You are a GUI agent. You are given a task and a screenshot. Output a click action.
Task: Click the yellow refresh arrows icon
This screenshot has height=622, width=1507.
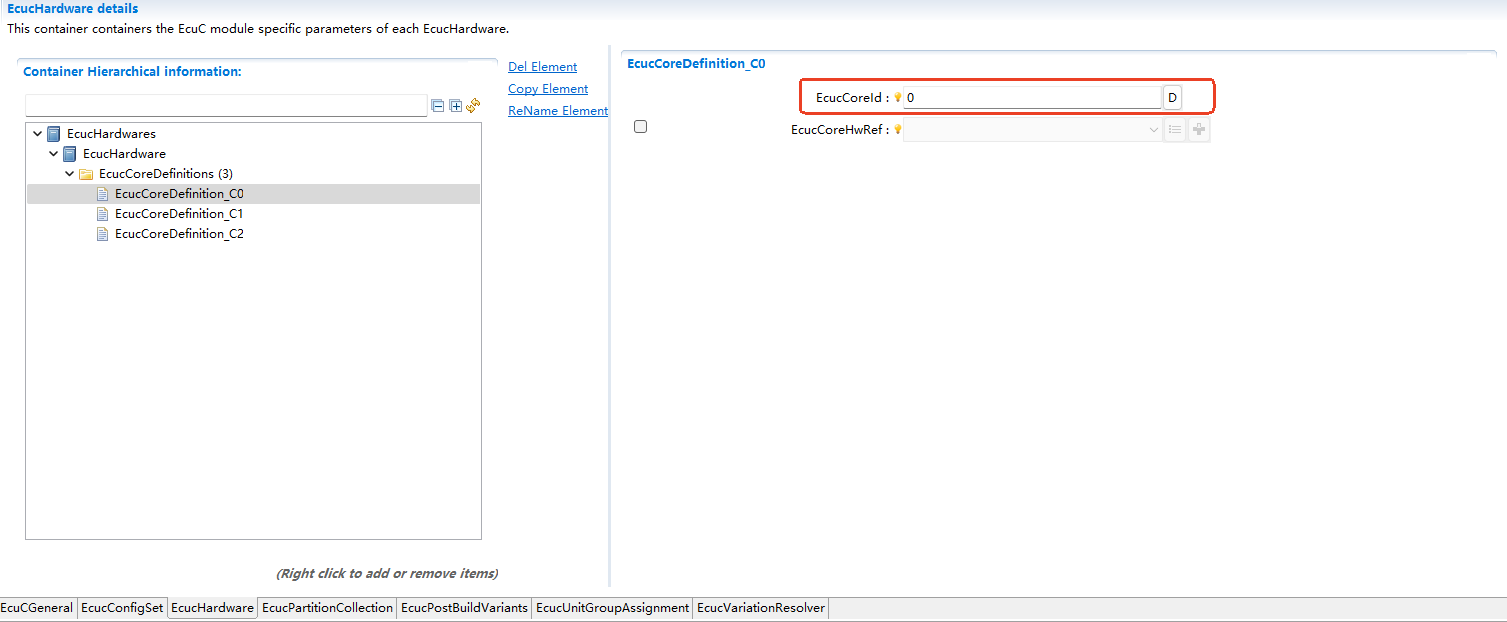473,105
